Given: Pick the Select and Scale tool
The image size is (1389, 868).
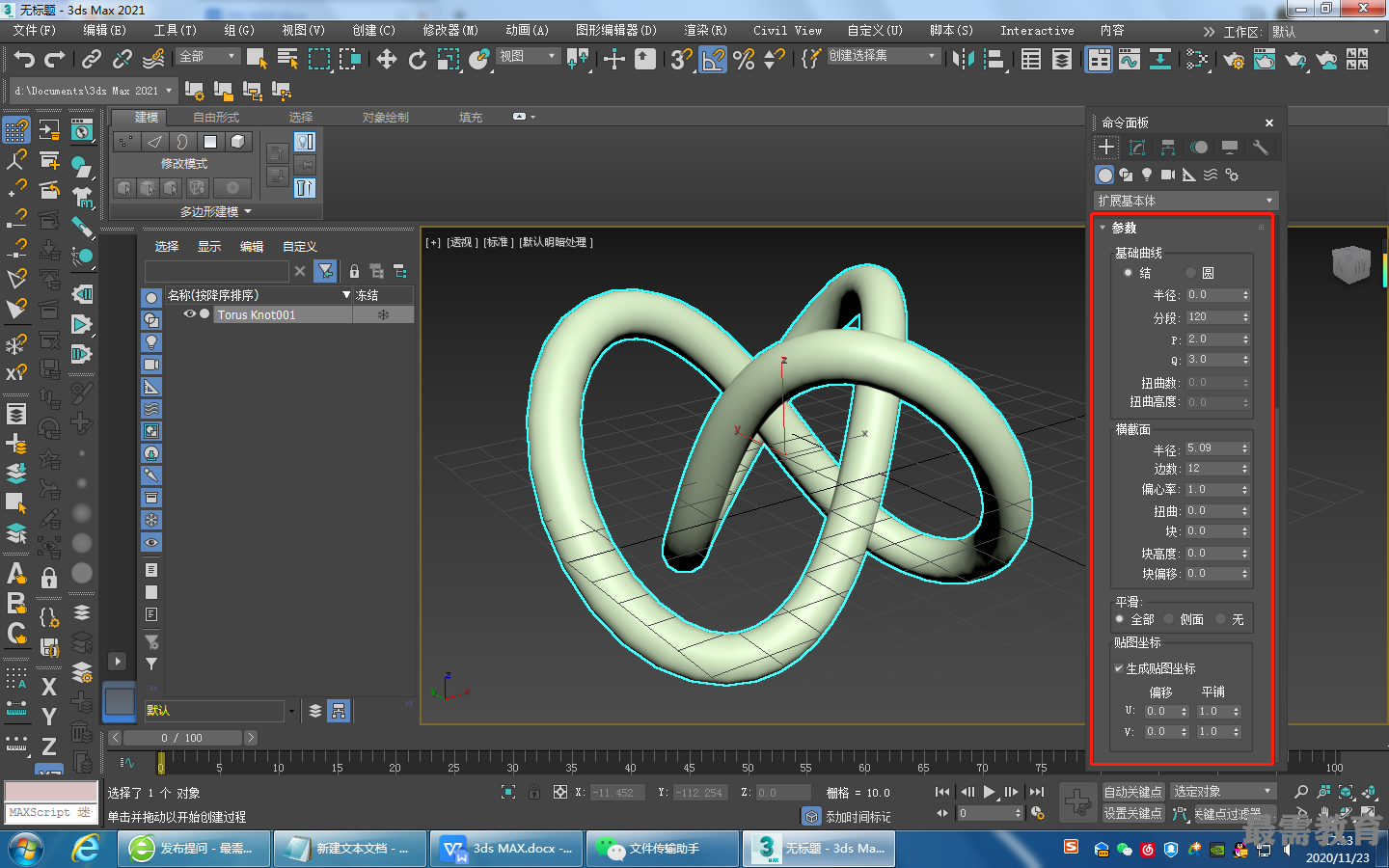Looking at the screenshot, I should (x=449, y=60).
